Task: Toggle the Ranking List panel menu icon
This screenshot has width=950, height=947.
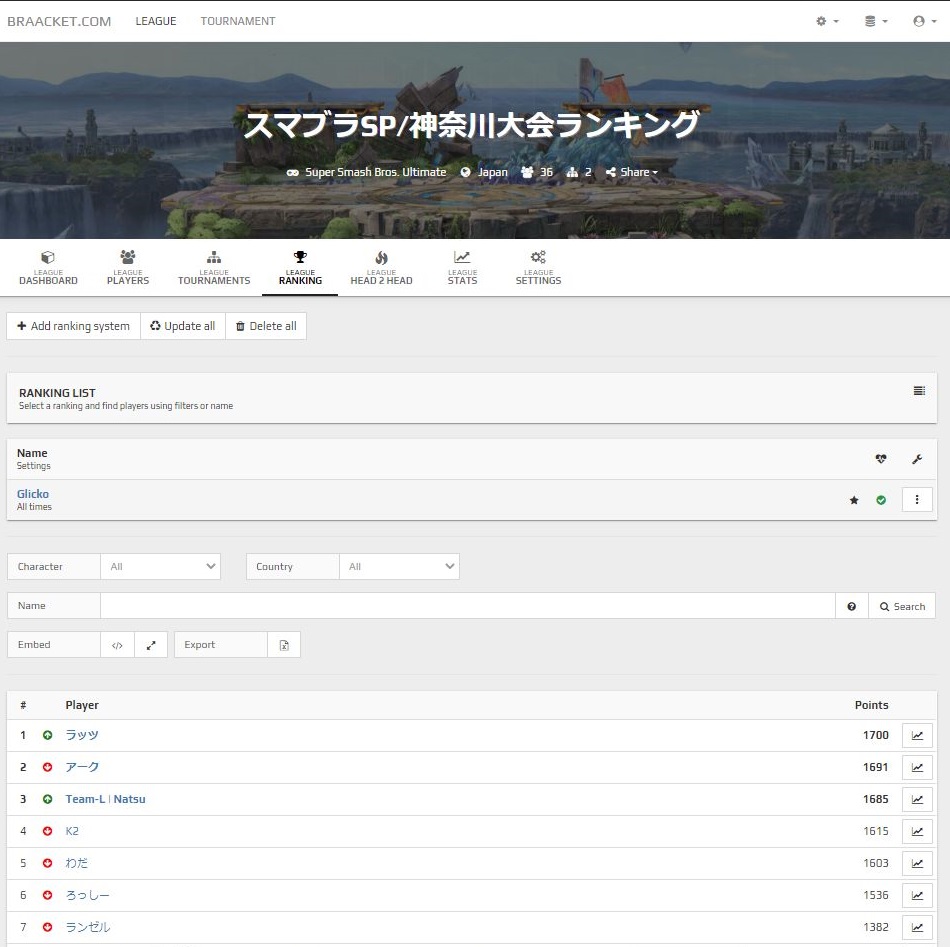Action: (919, 391)
